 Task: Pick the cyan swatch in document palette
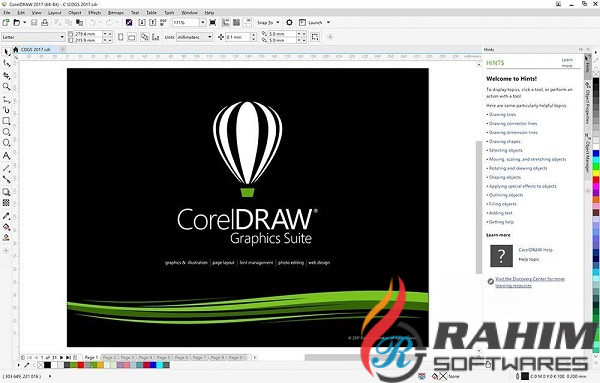pyautogui.click(x=159, y=365)
